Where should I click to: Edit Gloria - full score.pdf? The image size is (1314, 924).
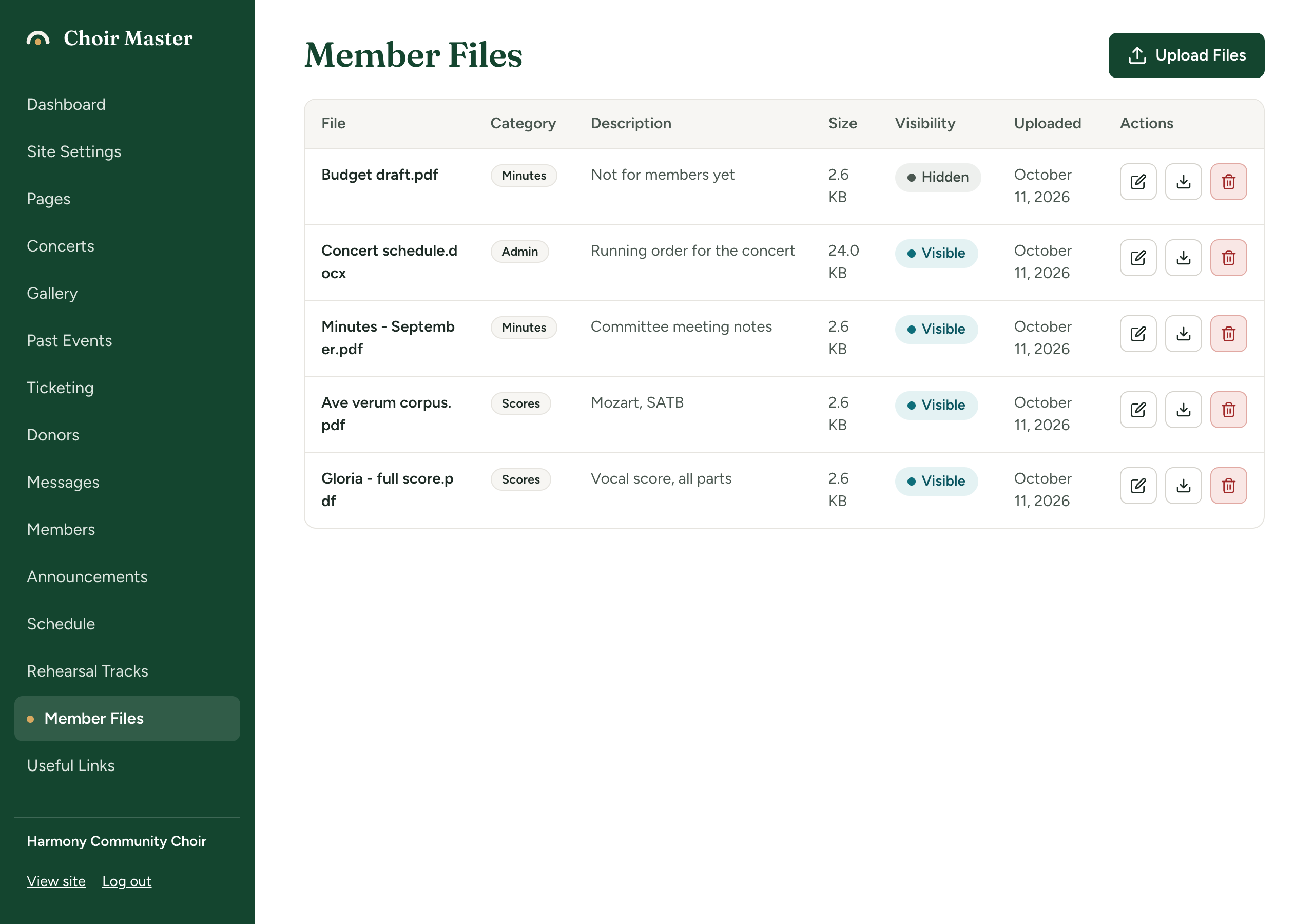(x=1138, y=486)
